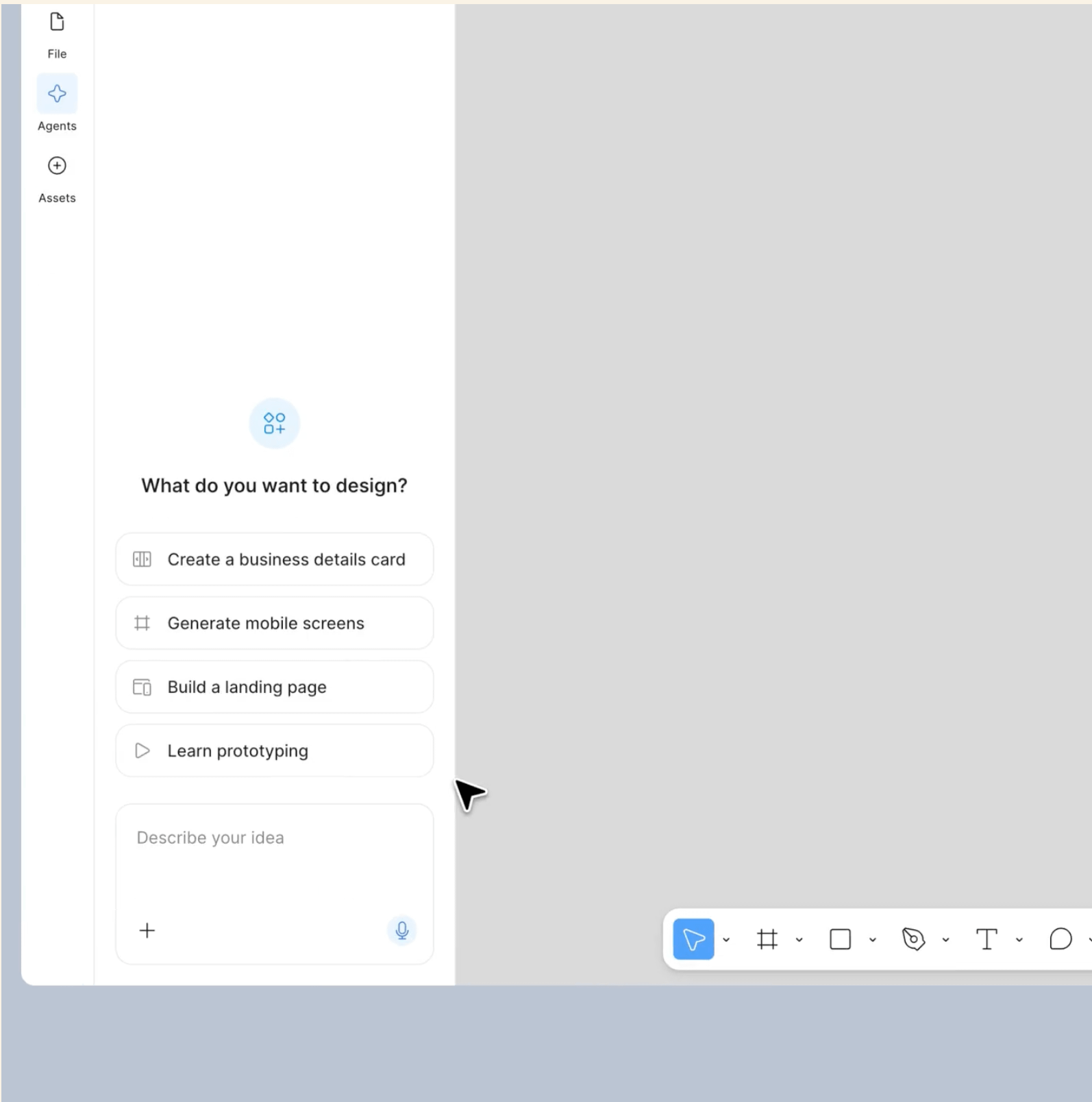Image resolution: width=1092 pixels, height=1102 pixels.
Task: Select the Move arrow tool
Action: 693,939
